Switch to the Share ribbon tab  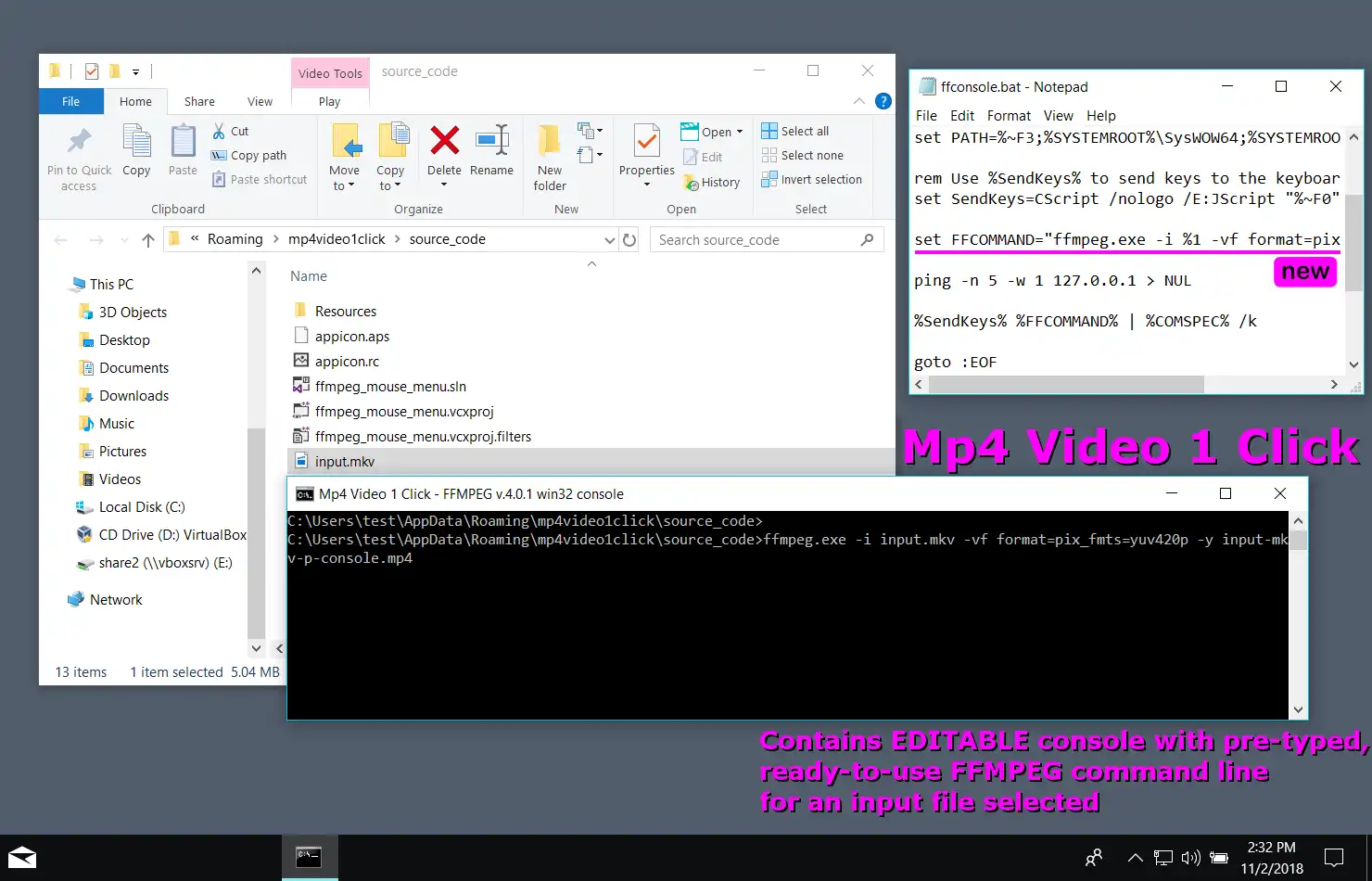tap(199, 101)
